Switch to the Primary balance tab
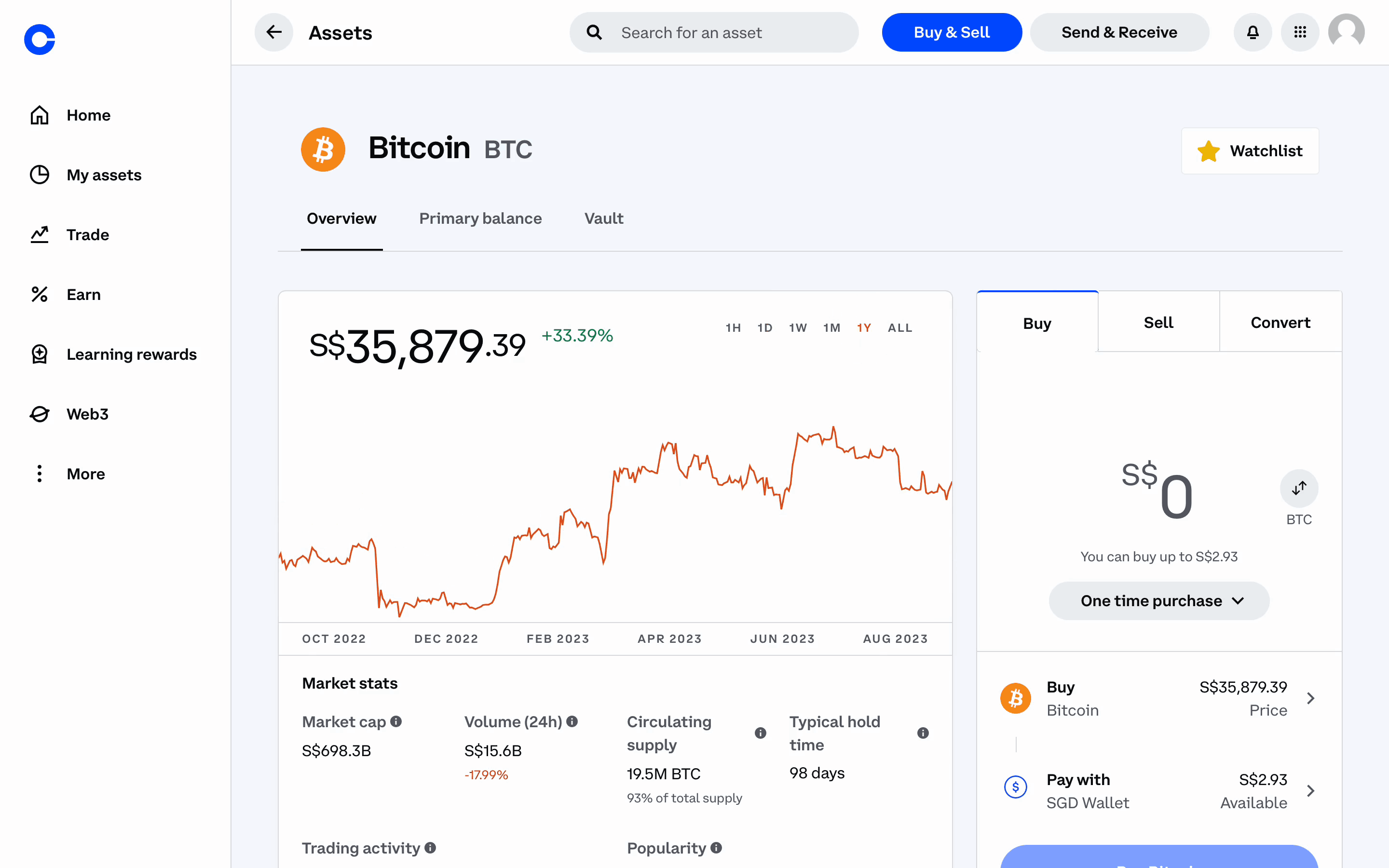 coord(480,219)
